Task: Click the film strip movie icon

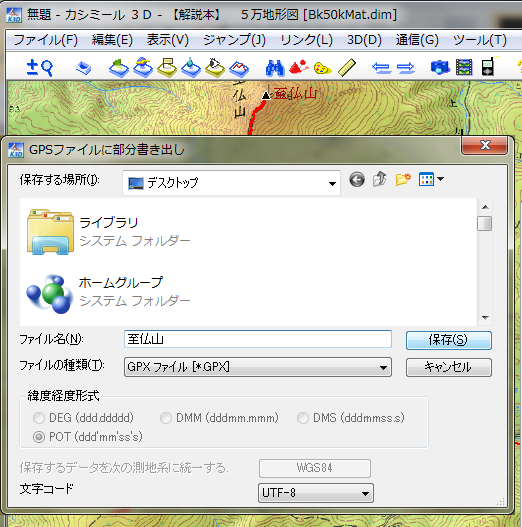Action: click(464, 67)
